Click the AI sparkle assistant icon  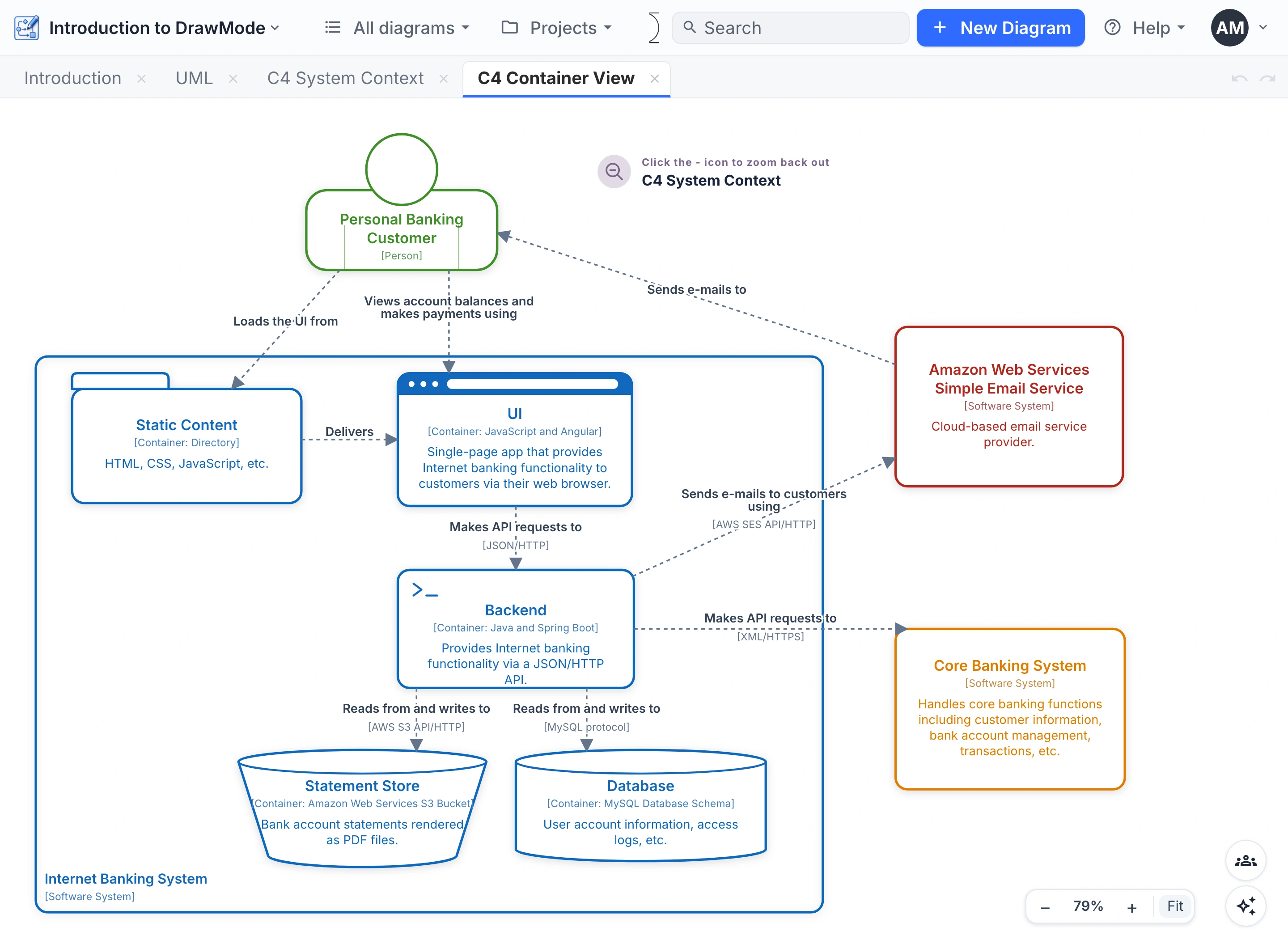(1246, 906)
